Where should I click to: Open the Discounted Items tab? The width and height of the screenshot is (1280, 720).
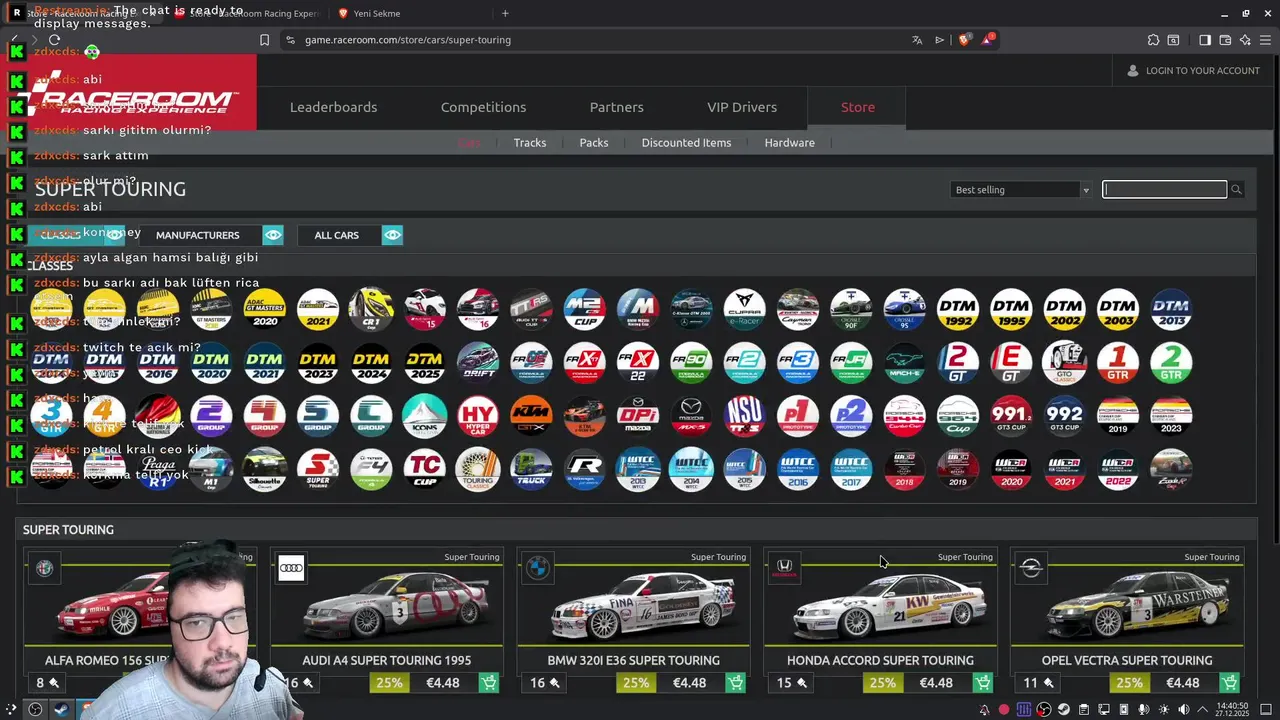686,143
